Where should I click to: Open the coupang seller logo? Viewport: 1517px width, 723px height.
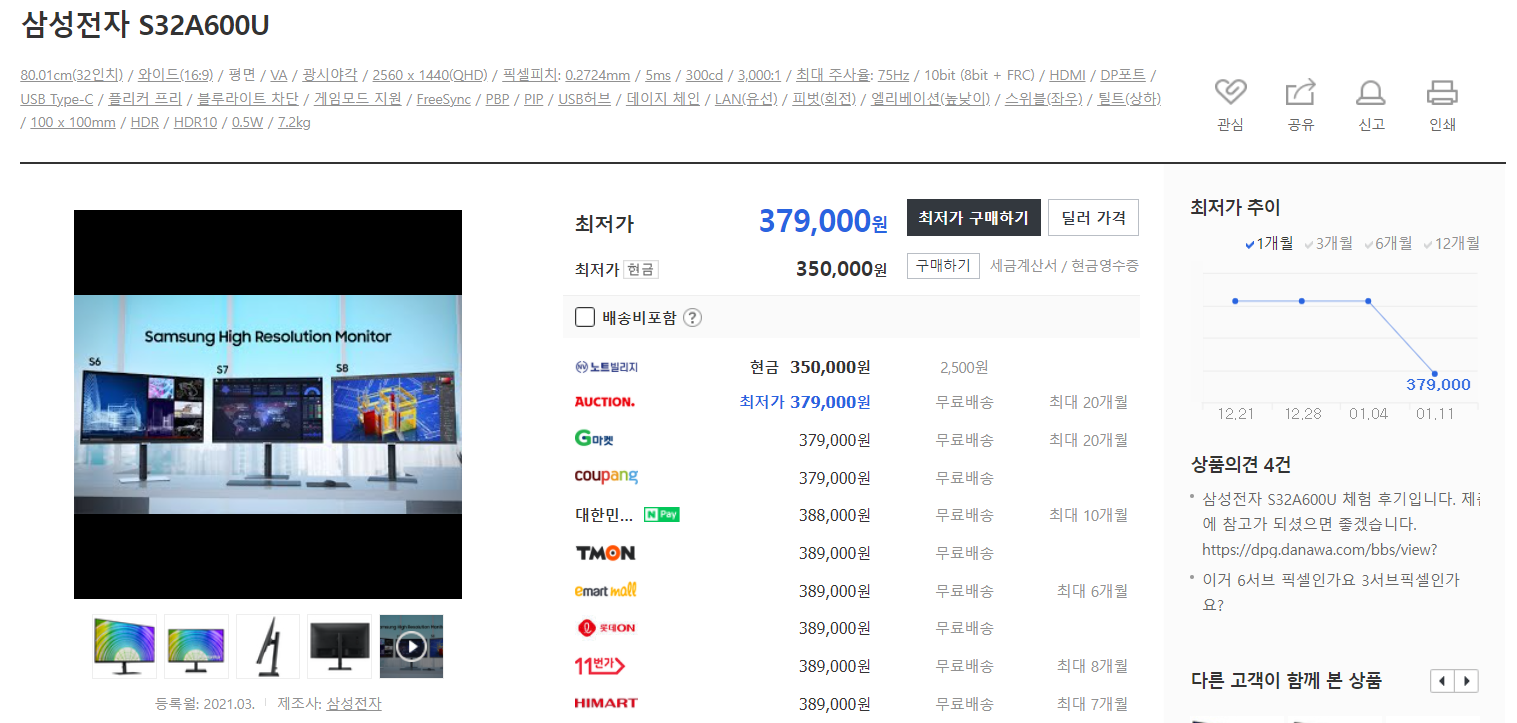tap(606, 477)
